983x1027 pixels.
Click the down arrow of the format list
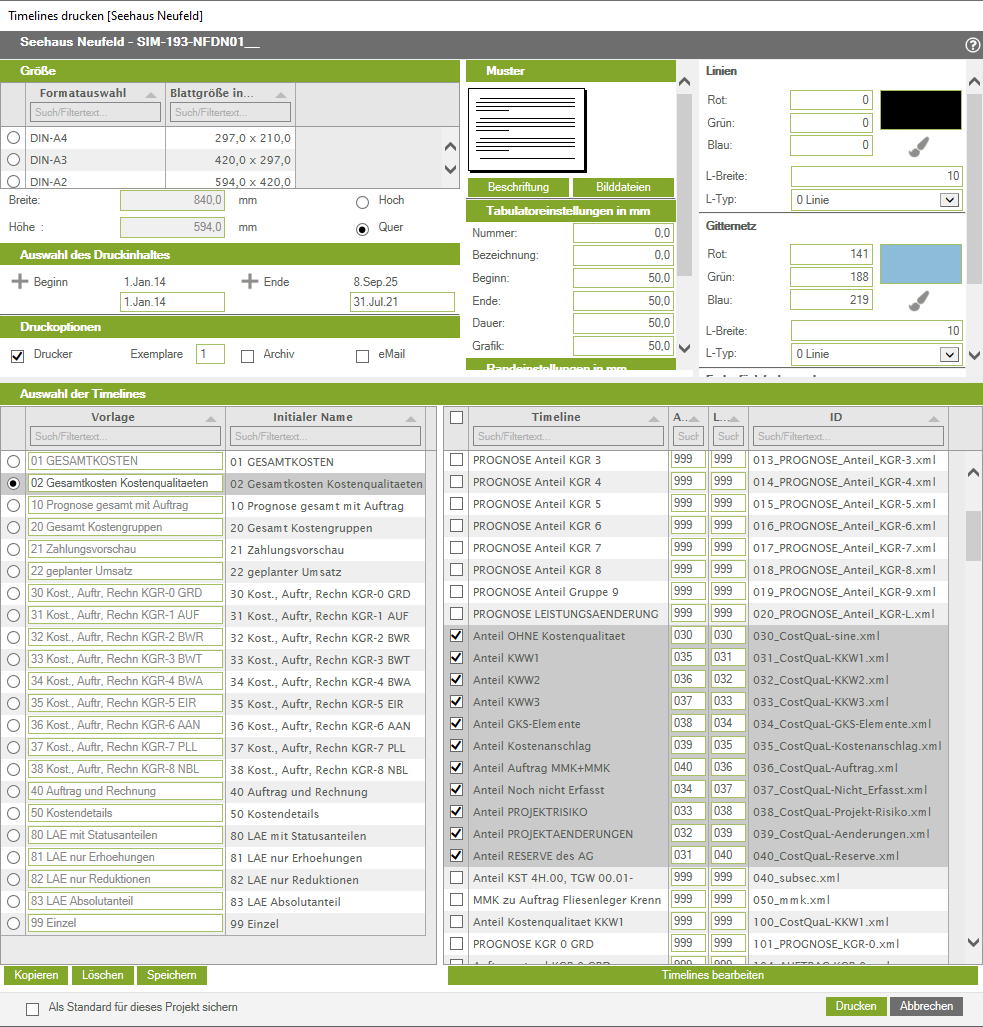click(x=450, y=169)
